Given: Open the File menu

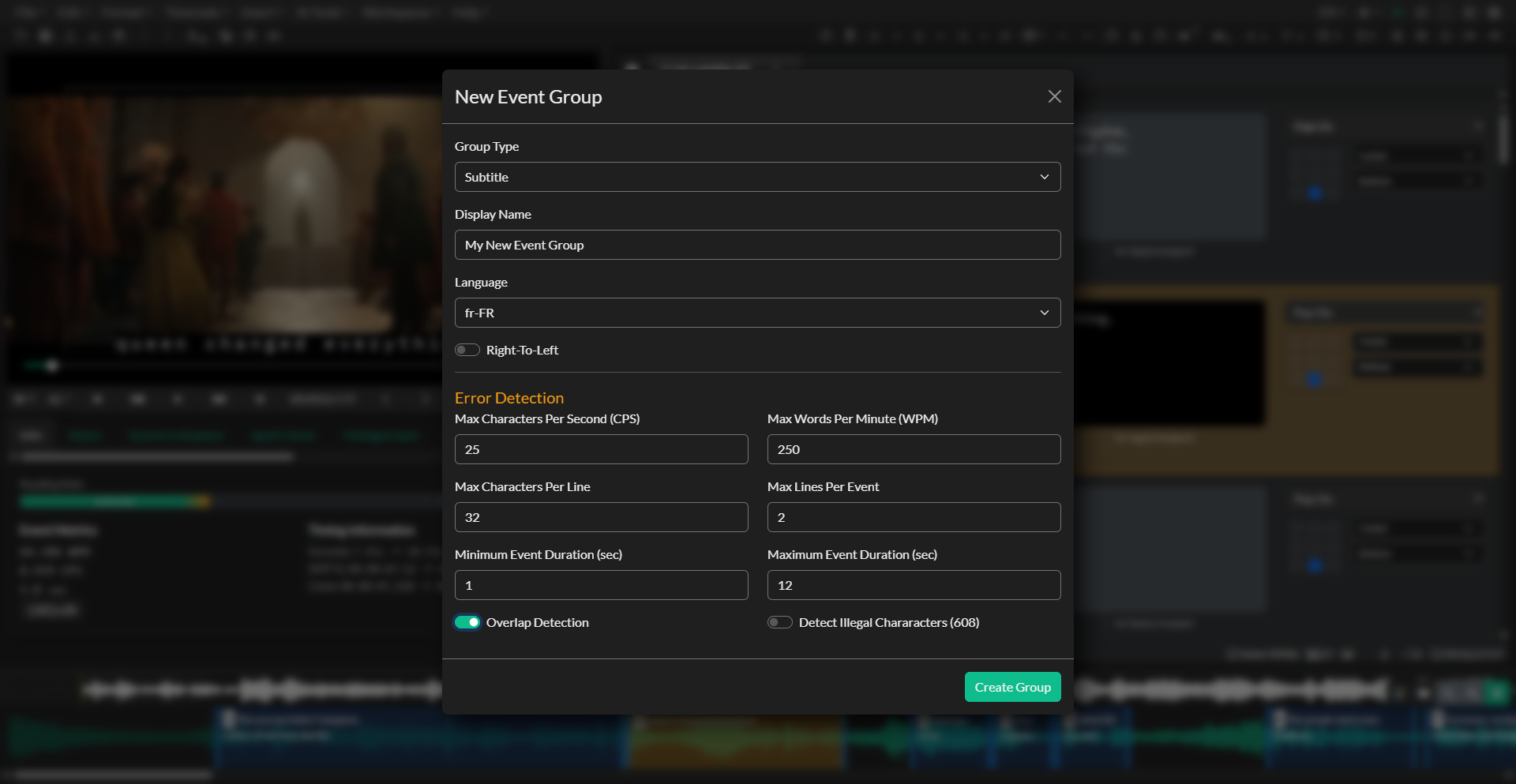Looking at the screenshot, I should pos(28,13).
